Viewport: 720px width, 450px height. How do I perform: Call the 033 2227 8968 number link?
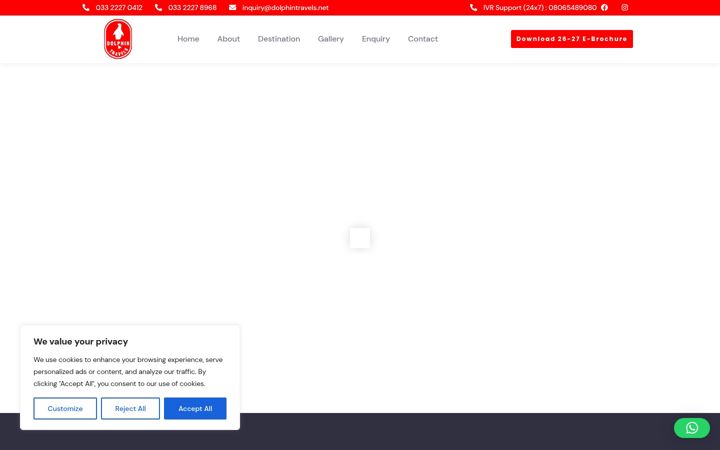tap(192, 7)
